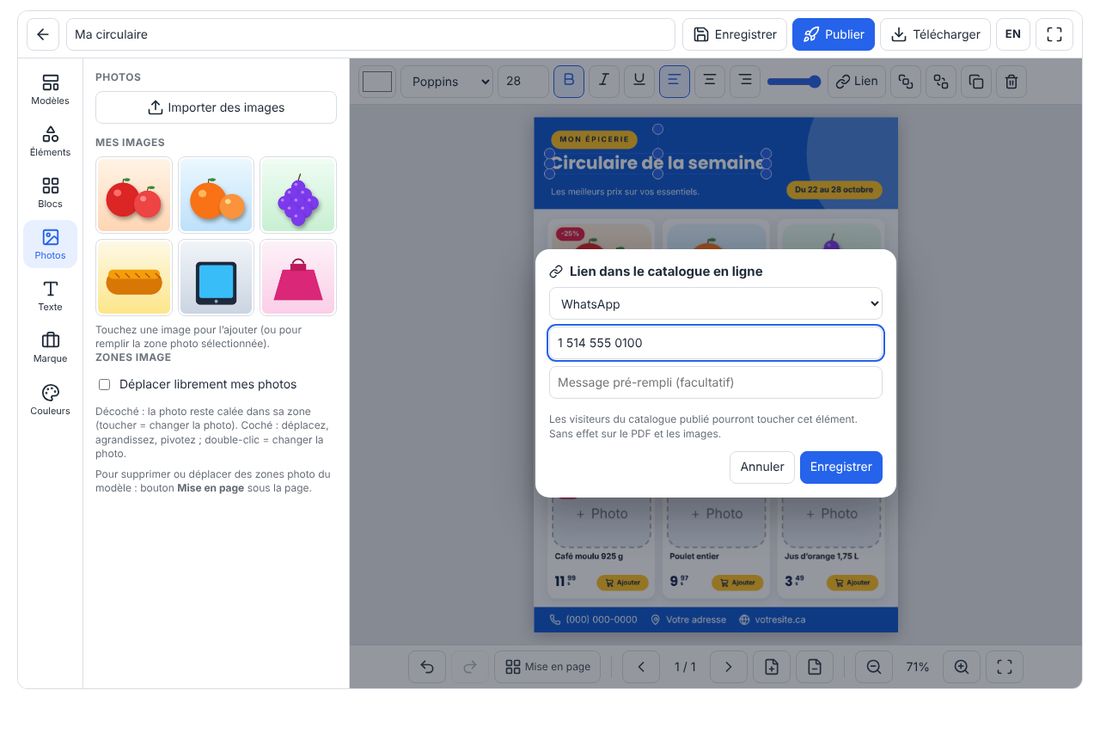This screenshot has height=739, width=1100.
Task: Delete the selected element with trash icon
Action: coord(1011,81)
